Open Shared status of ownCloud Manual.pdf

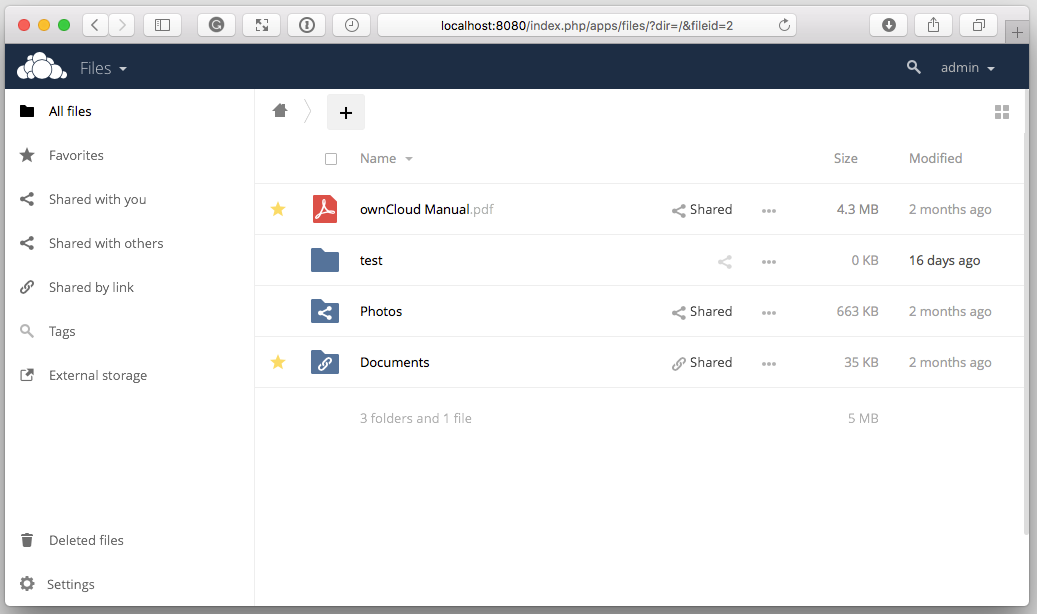[x=702, y=210]
